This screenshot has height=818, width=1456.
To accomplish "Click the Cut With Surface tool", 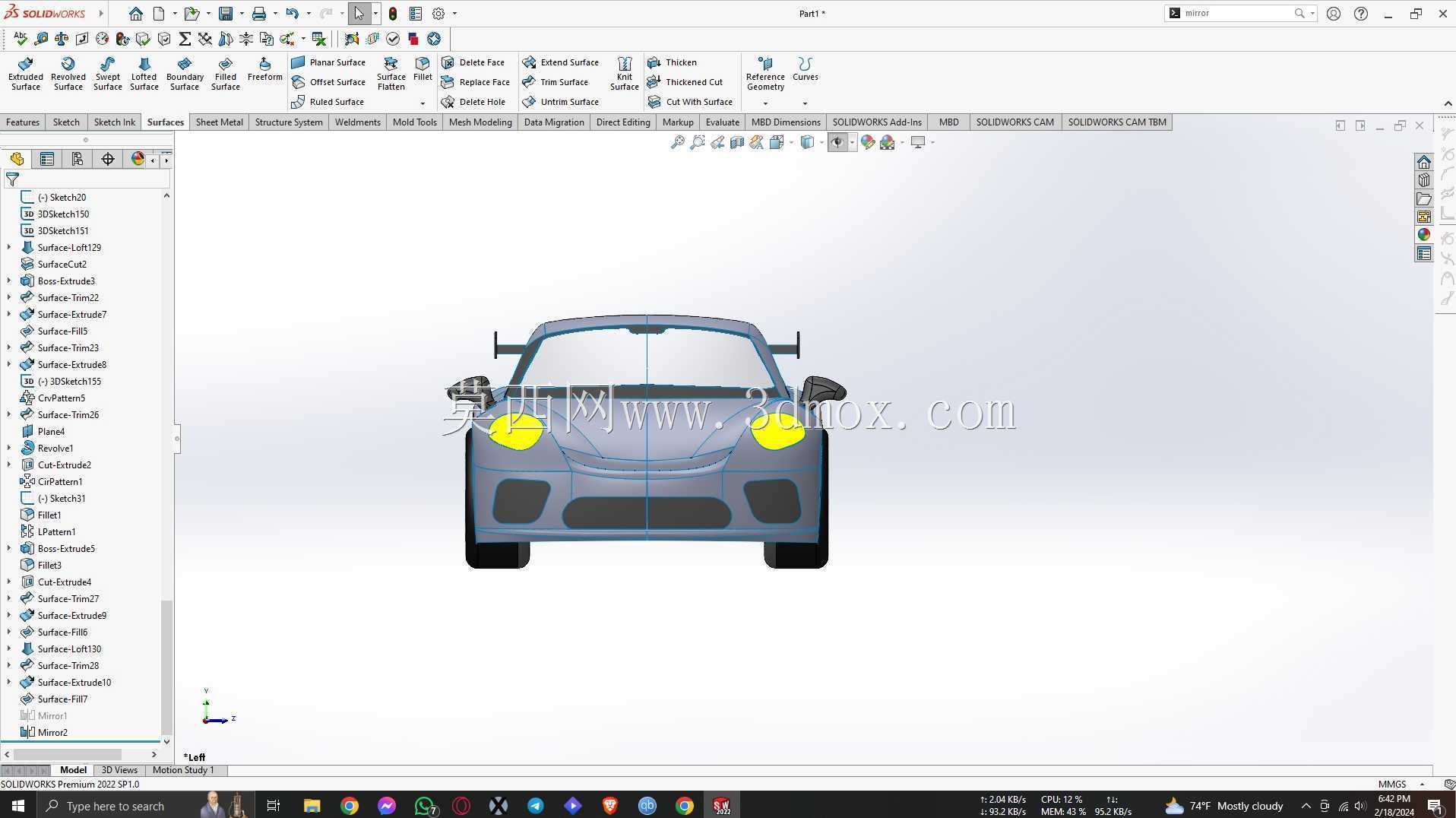I will pyautogui.click(x=690, y=102).
